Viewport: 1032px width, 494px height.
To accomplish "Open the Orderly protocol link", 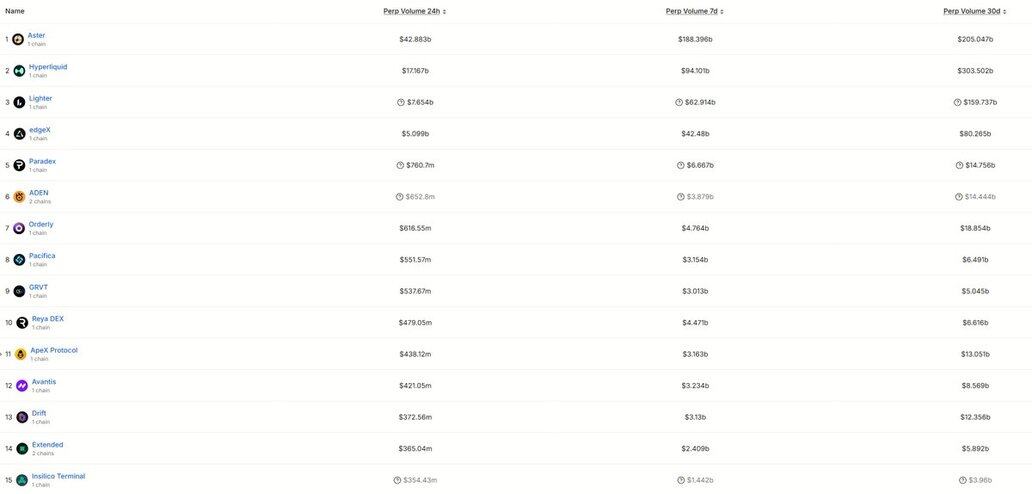I will (41, 224).
